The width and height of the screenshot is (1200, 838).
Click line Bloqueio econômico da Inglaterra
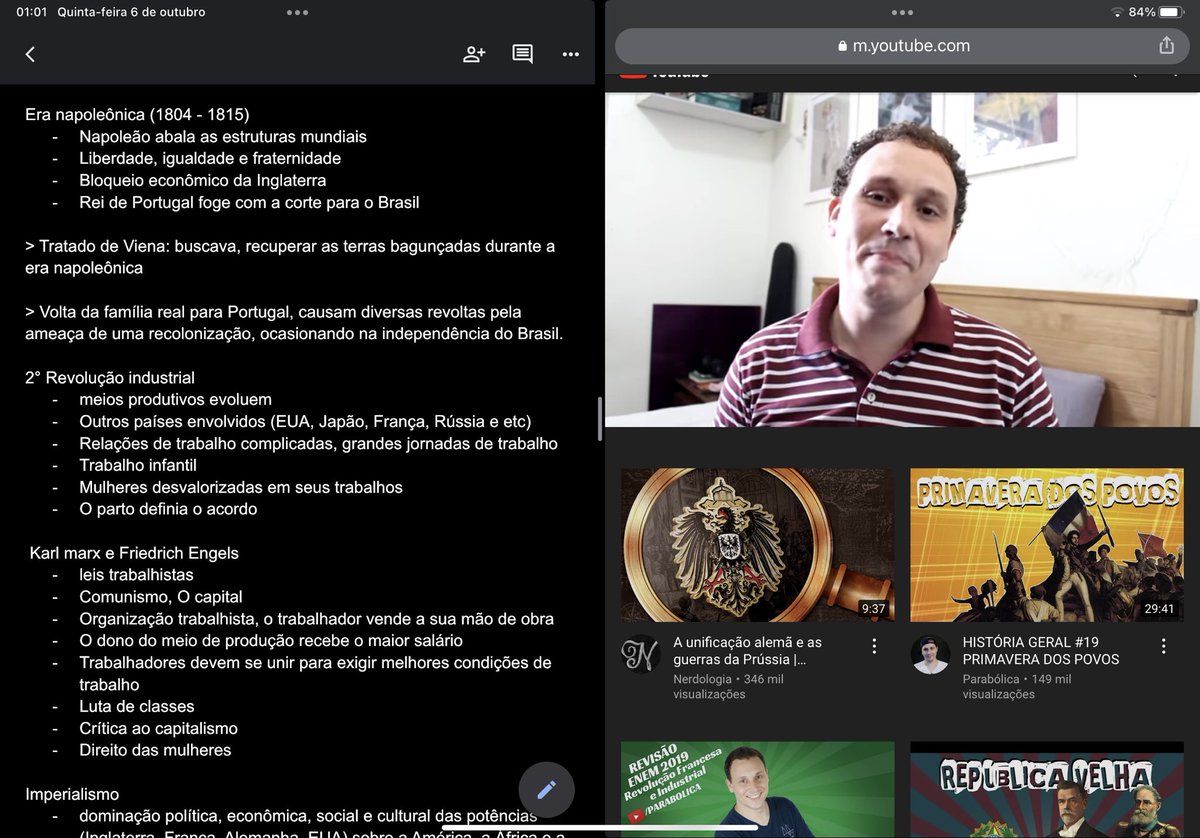203,180
